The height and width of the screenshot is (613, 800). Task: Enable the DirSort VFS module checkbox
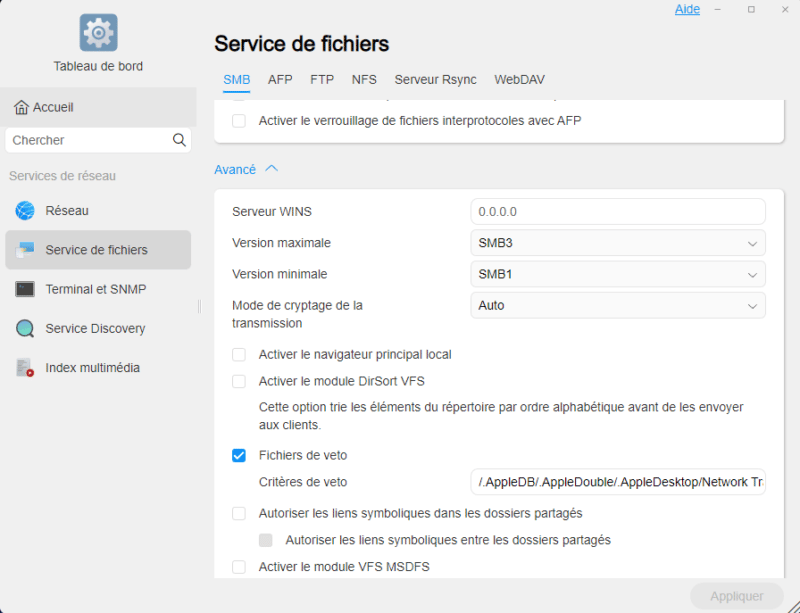[x=239, y=381]
